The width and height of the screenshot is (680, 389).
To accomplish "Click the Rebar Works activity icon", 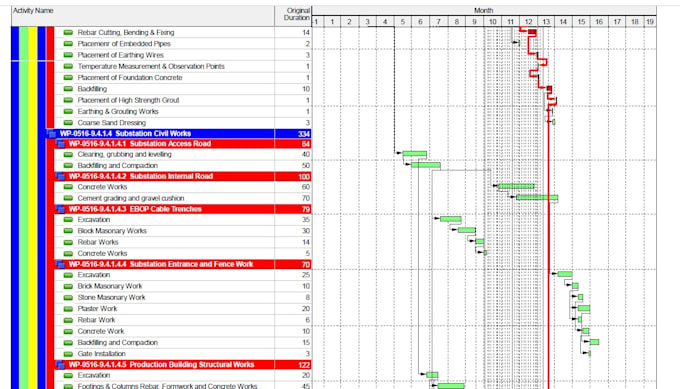I will tap(68, 242).
